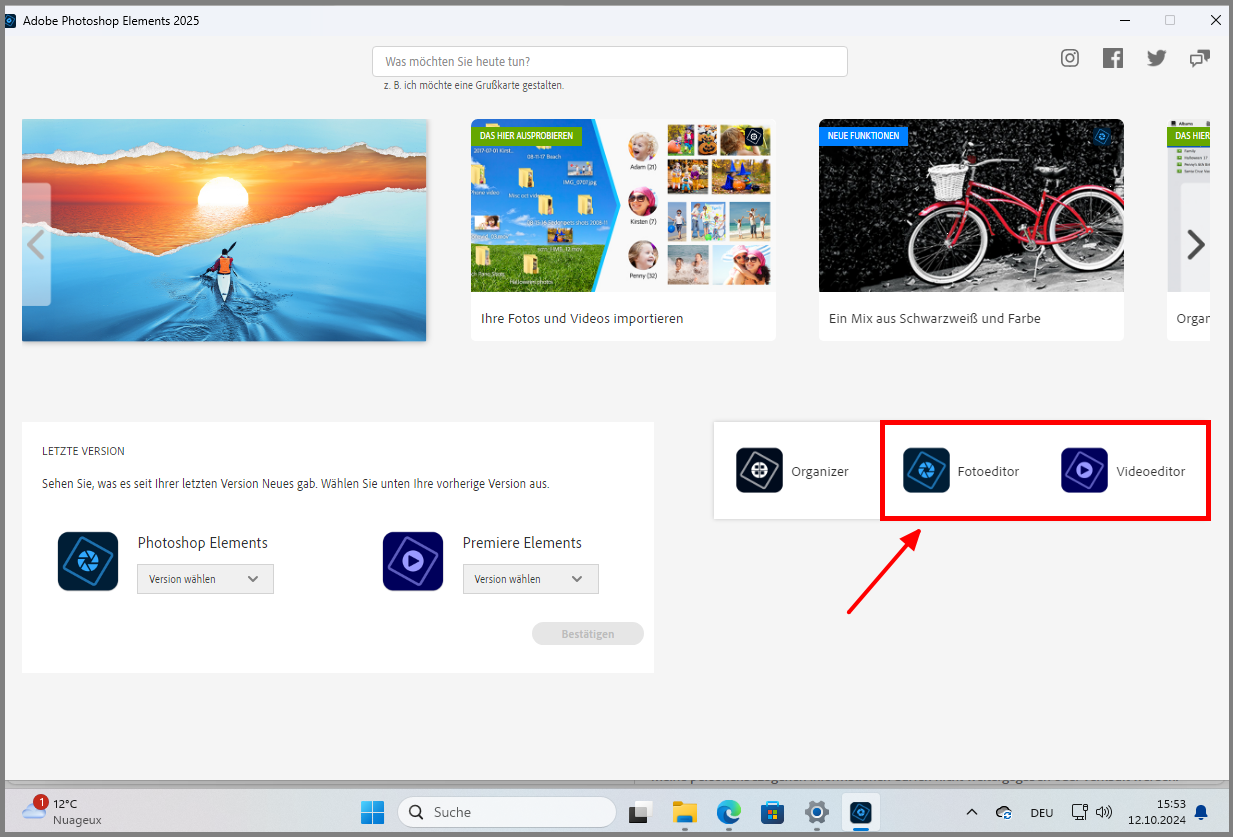The image size is (1233, 837).
Task: Click the 'Was möchten Sie heute tun?' search field
Action: pyautogui.click(x=609, y=61)
